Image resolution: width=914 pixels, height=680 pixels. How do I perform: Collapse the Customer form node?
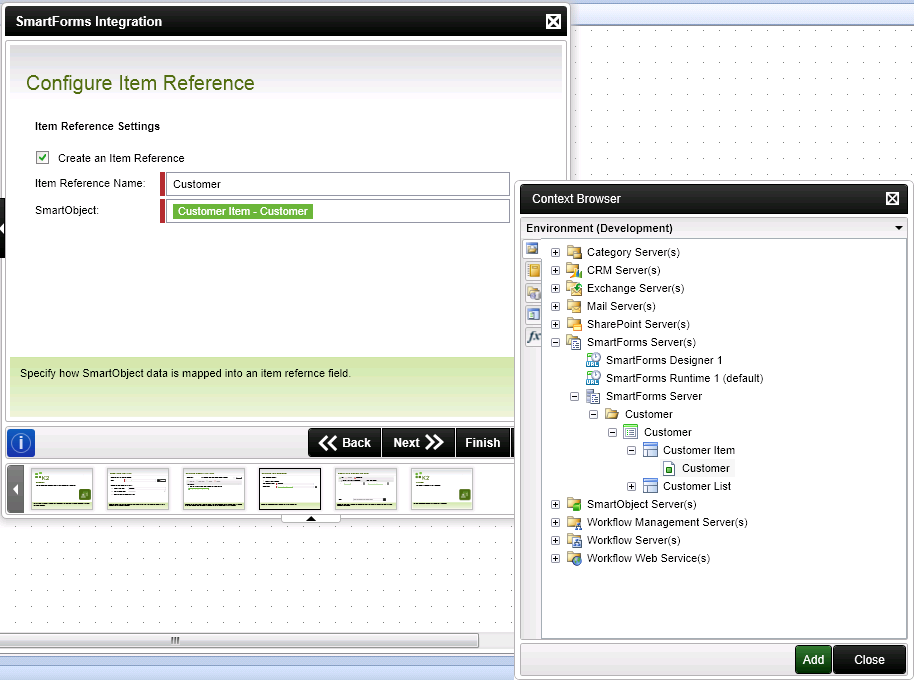click(612, 432)
